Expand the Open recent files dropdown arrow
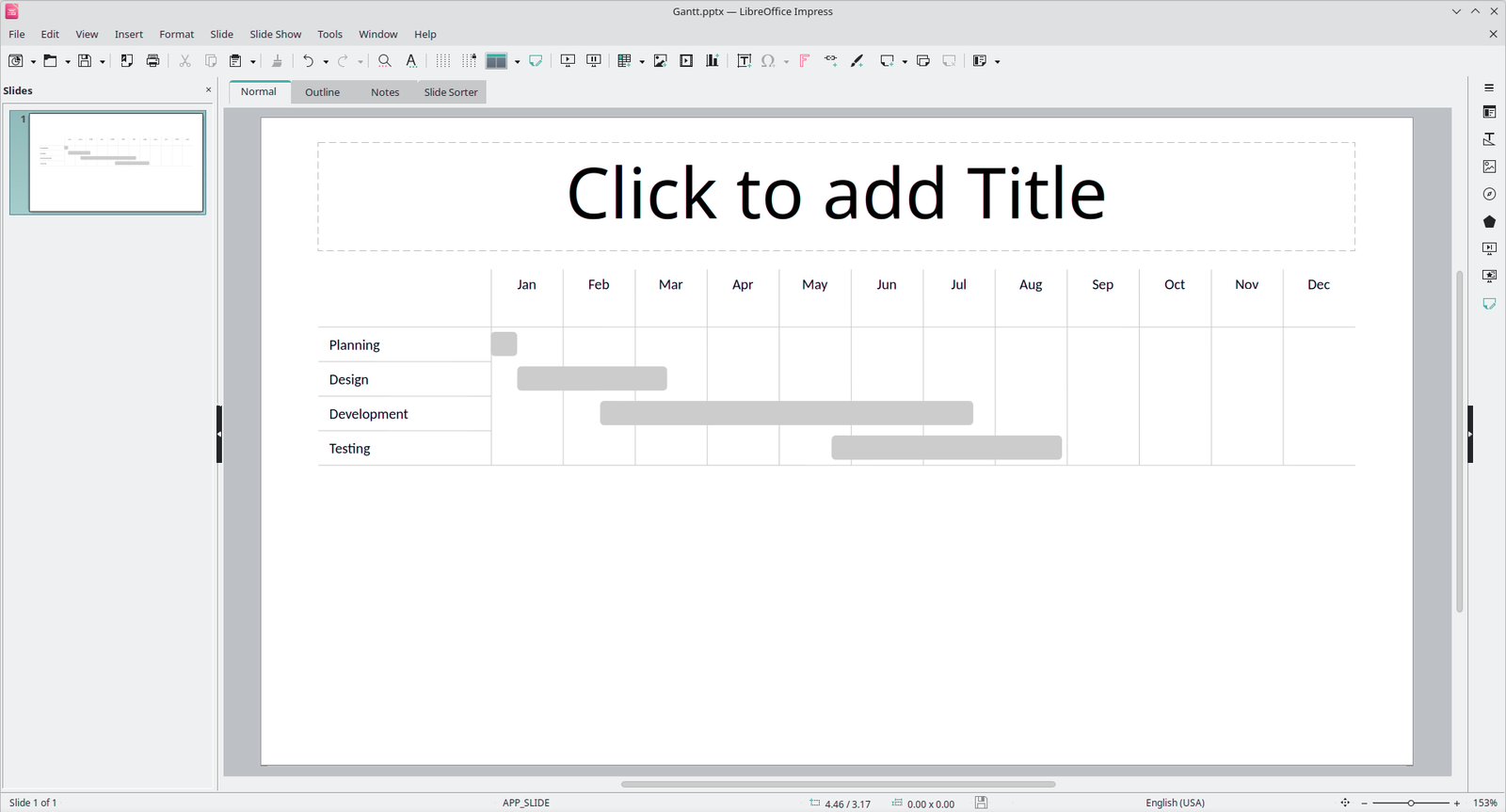 [x=68, y=62]
